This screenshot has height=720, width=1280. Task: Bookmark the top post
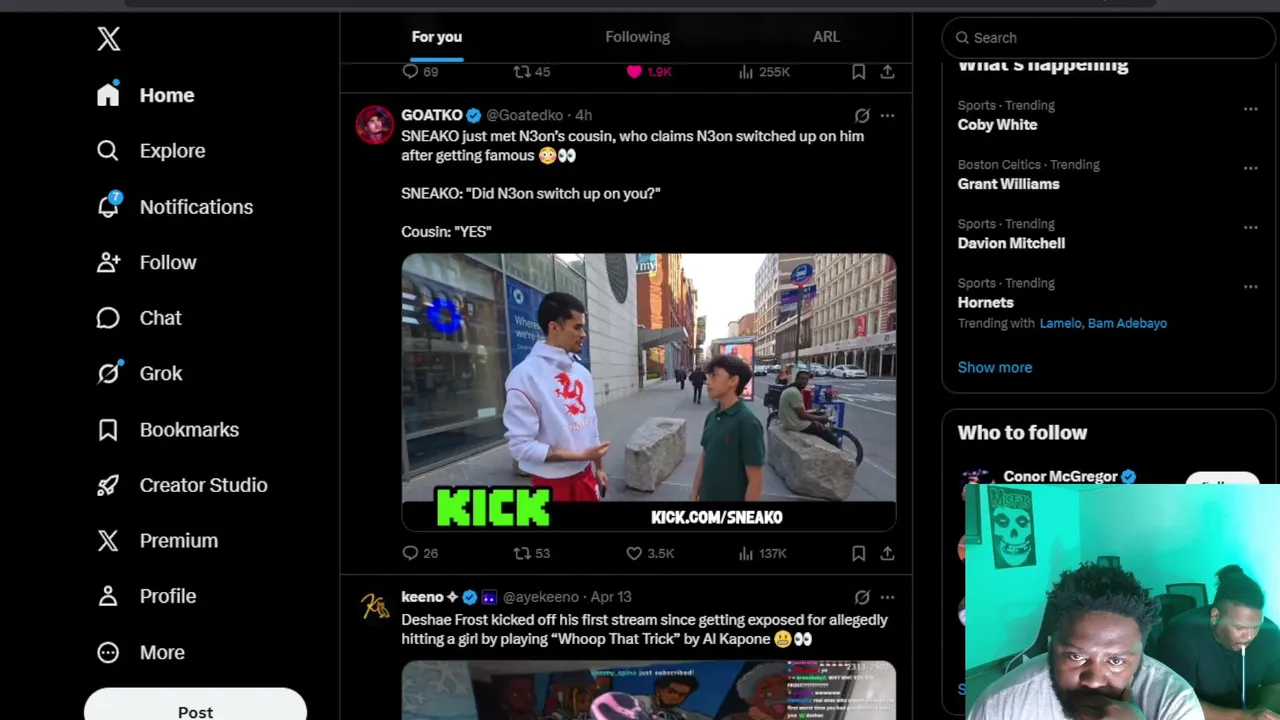[858, 72]
